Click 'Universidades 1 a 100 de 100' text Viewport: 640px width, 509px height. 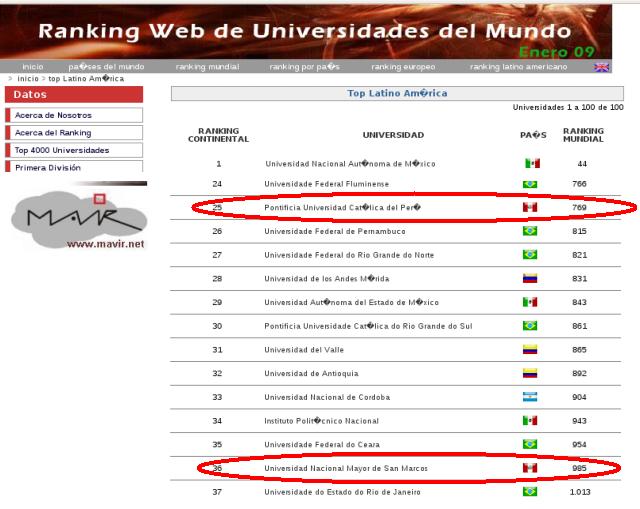568,107
